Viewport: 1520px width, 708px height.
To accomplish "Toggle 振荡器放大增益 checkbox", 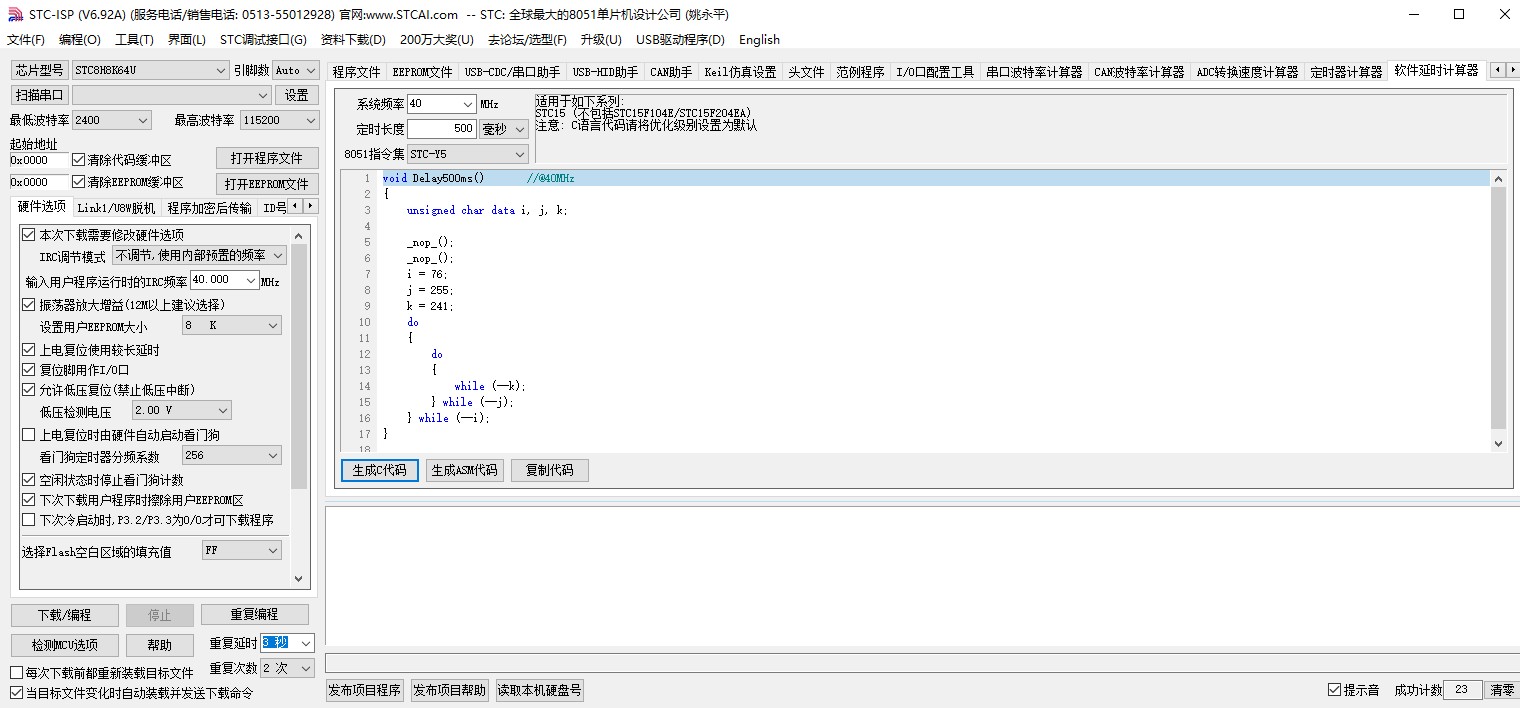I will [x=28, y=305].
